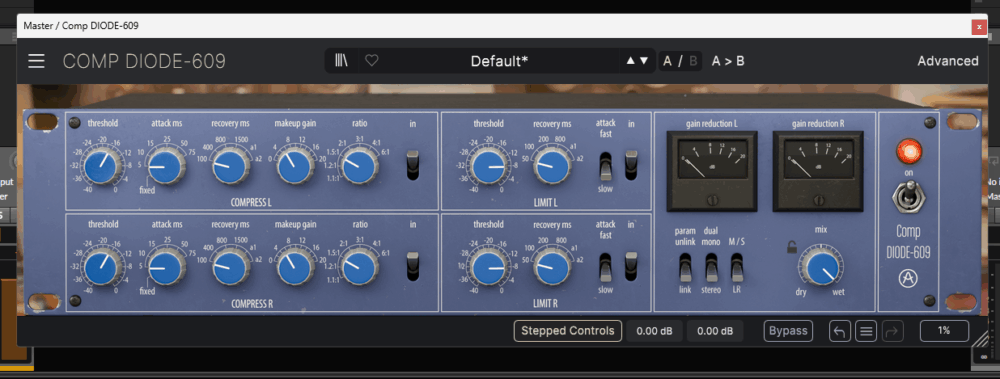1000x379 pixels.
Task: Open the hamburger main menu
Action: 36,61
